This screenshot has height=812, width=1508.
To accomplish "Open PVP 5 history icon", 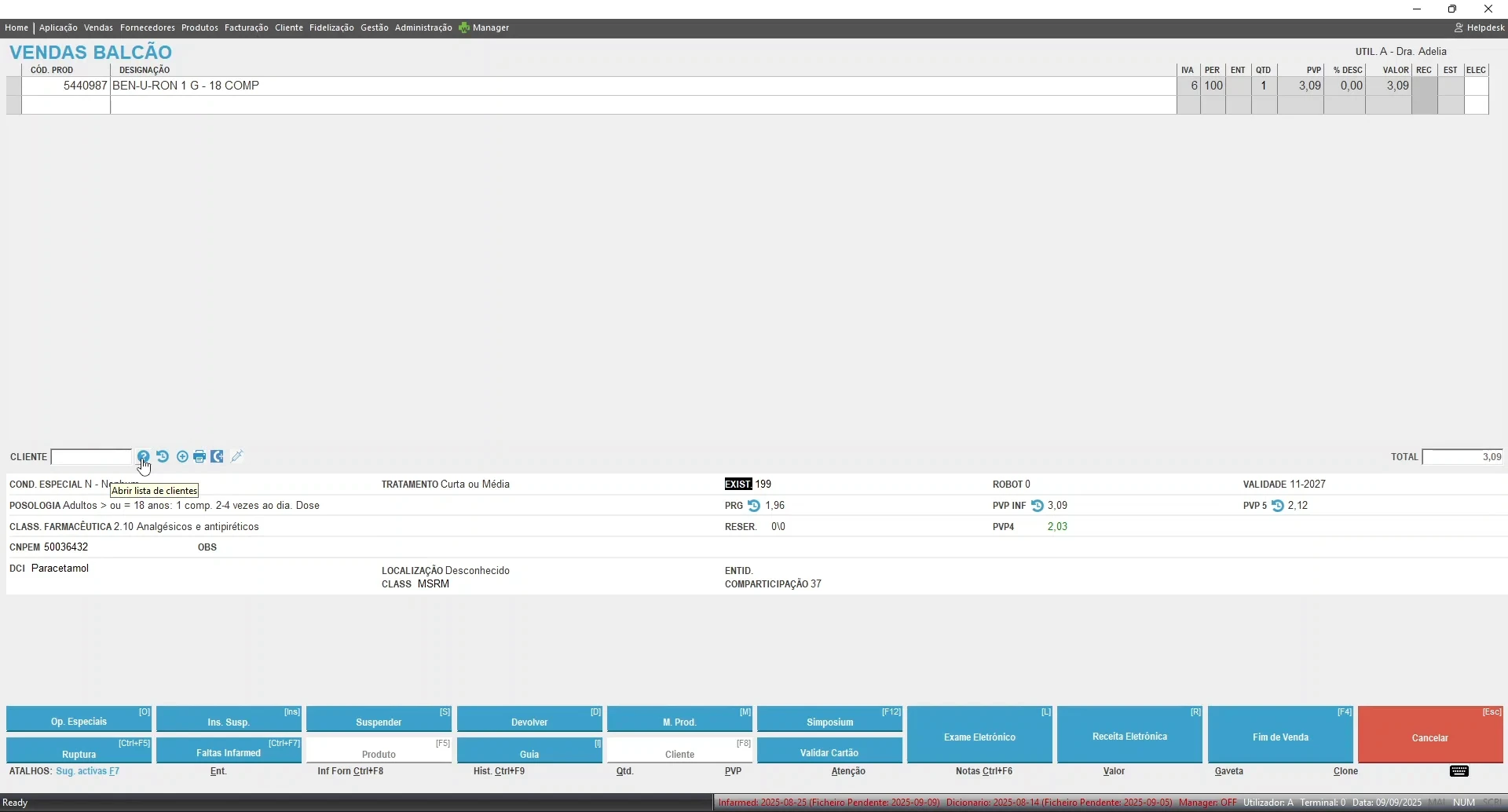I will click(1278, 506).
